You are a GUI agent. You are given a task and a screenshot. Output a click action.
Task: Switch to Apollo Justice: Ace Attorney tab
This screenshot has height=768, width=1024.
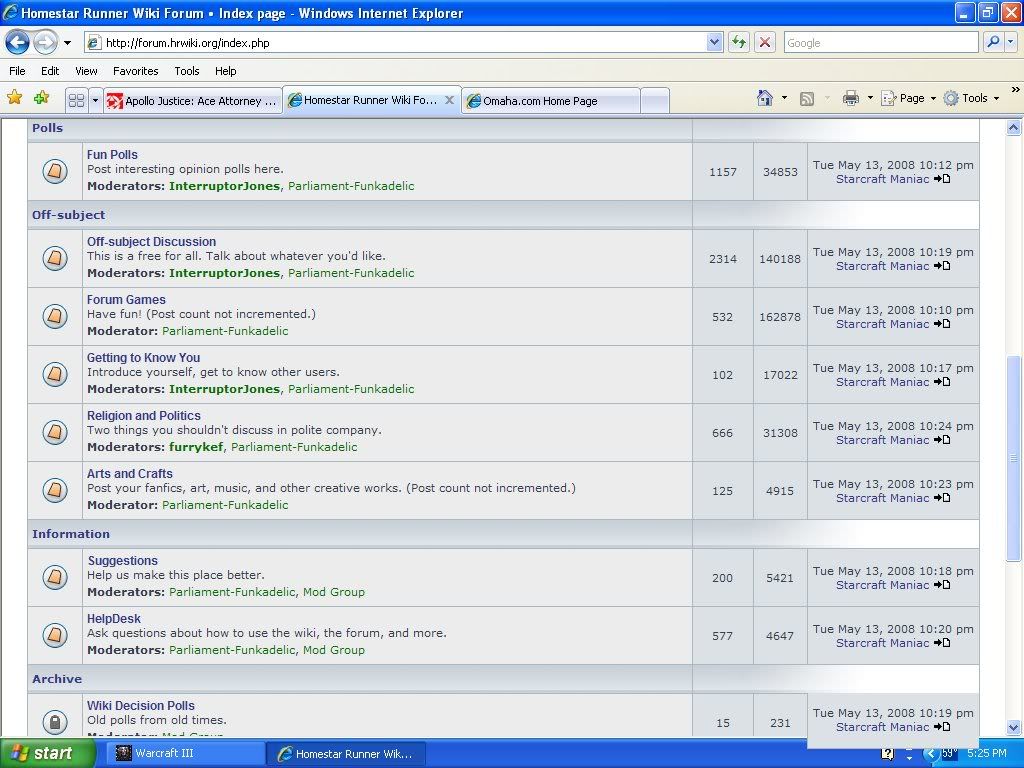[192, 101]
